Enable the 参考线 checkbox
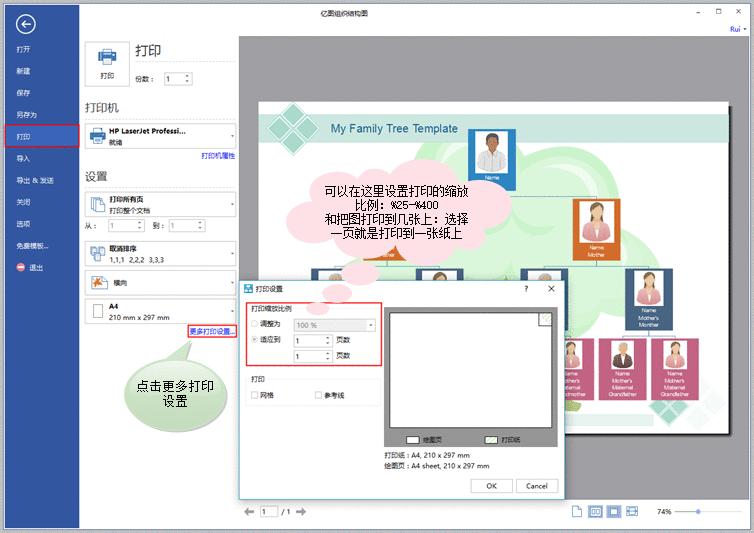The image size is (754, 533). pyautogui.click(x=319, y=395)
